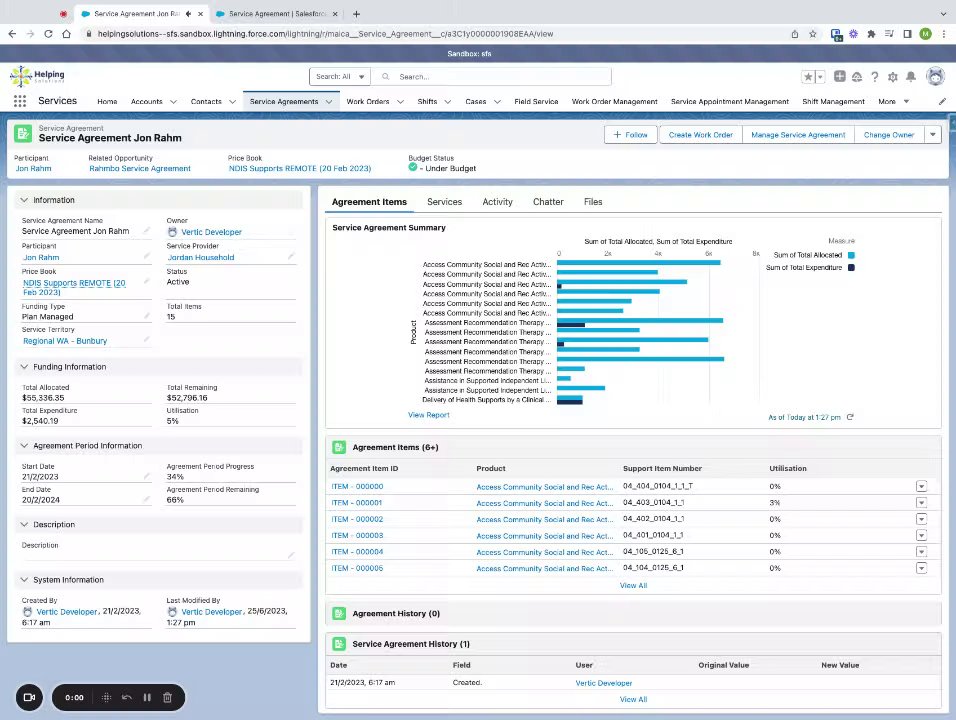Screen dimensions: 956x720
Task: Open the Work Orders tab dropdown chevron
Action: coord(400,102)
